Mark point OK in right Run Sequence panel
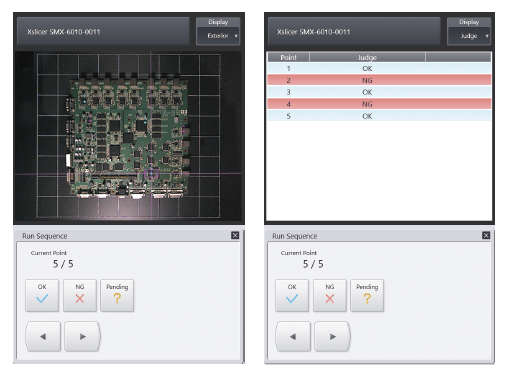This screenshot has width=506, height=379. click(292, 295)
